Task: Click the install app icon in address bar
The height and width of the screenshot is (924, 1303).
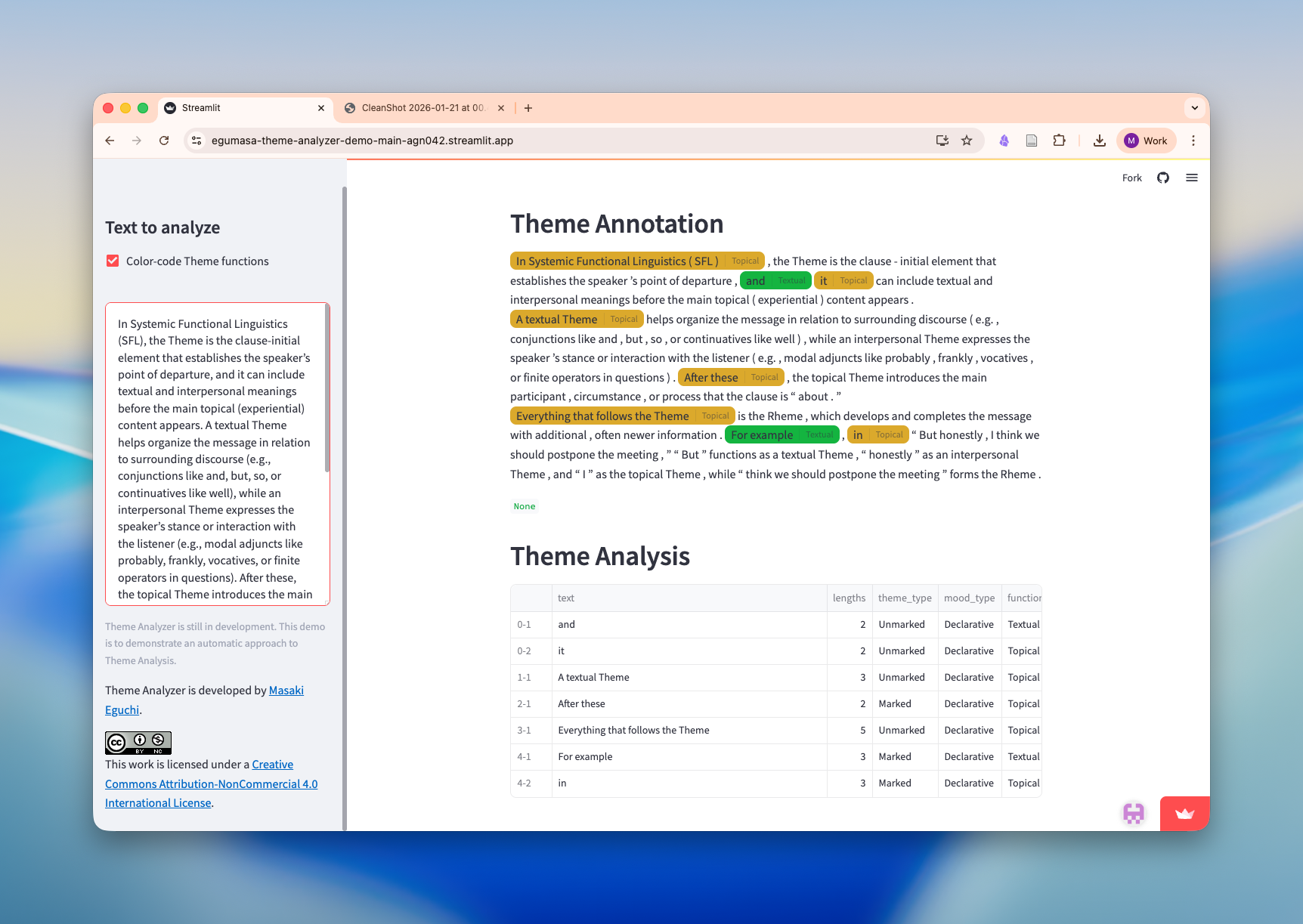Action: click(x=942, y=141)
